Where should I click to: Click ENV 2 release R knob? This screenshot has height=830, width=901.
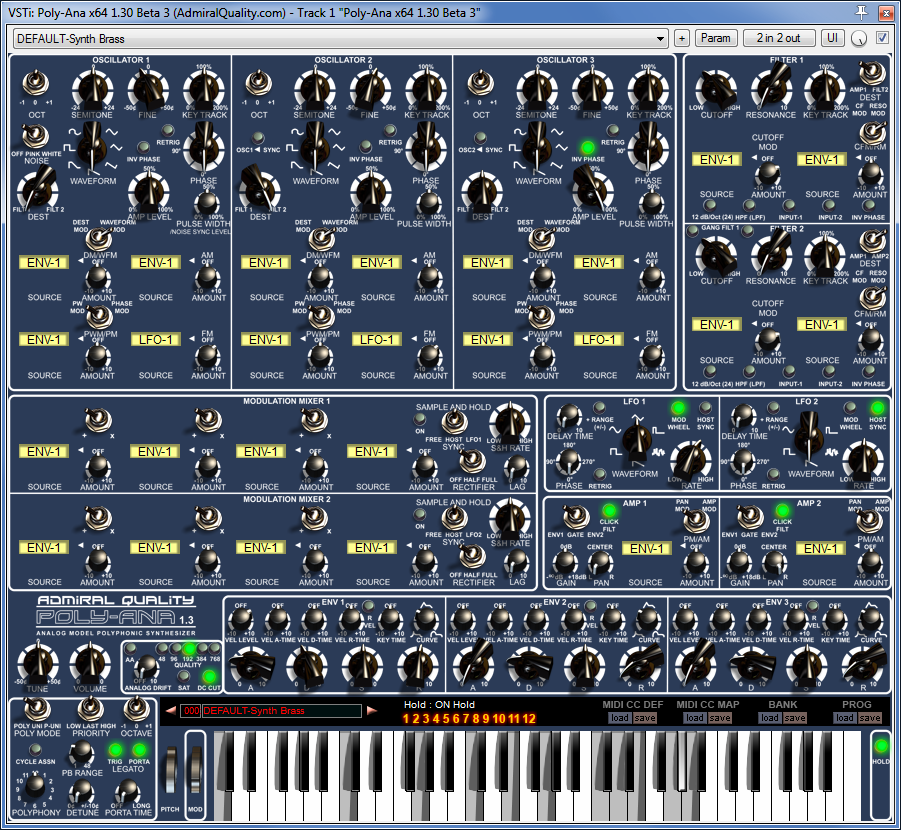click(x=640, y=665)
